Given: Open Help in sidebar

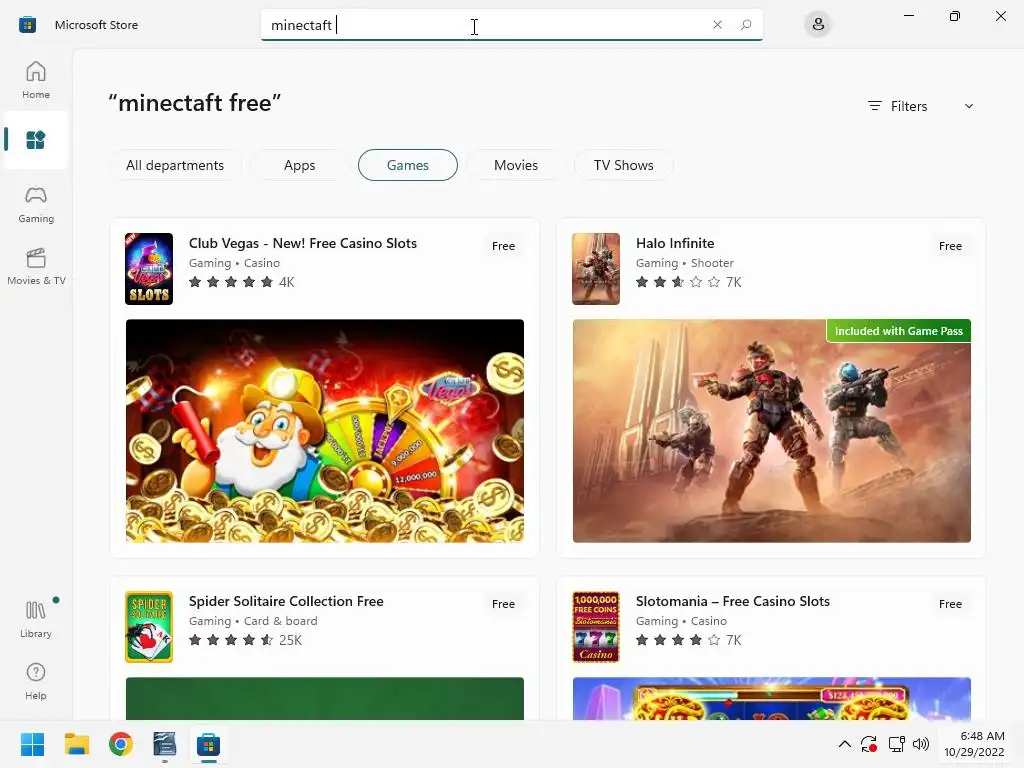Looking at the screenshot, I should pyautogui.click(x=36, y=681).
